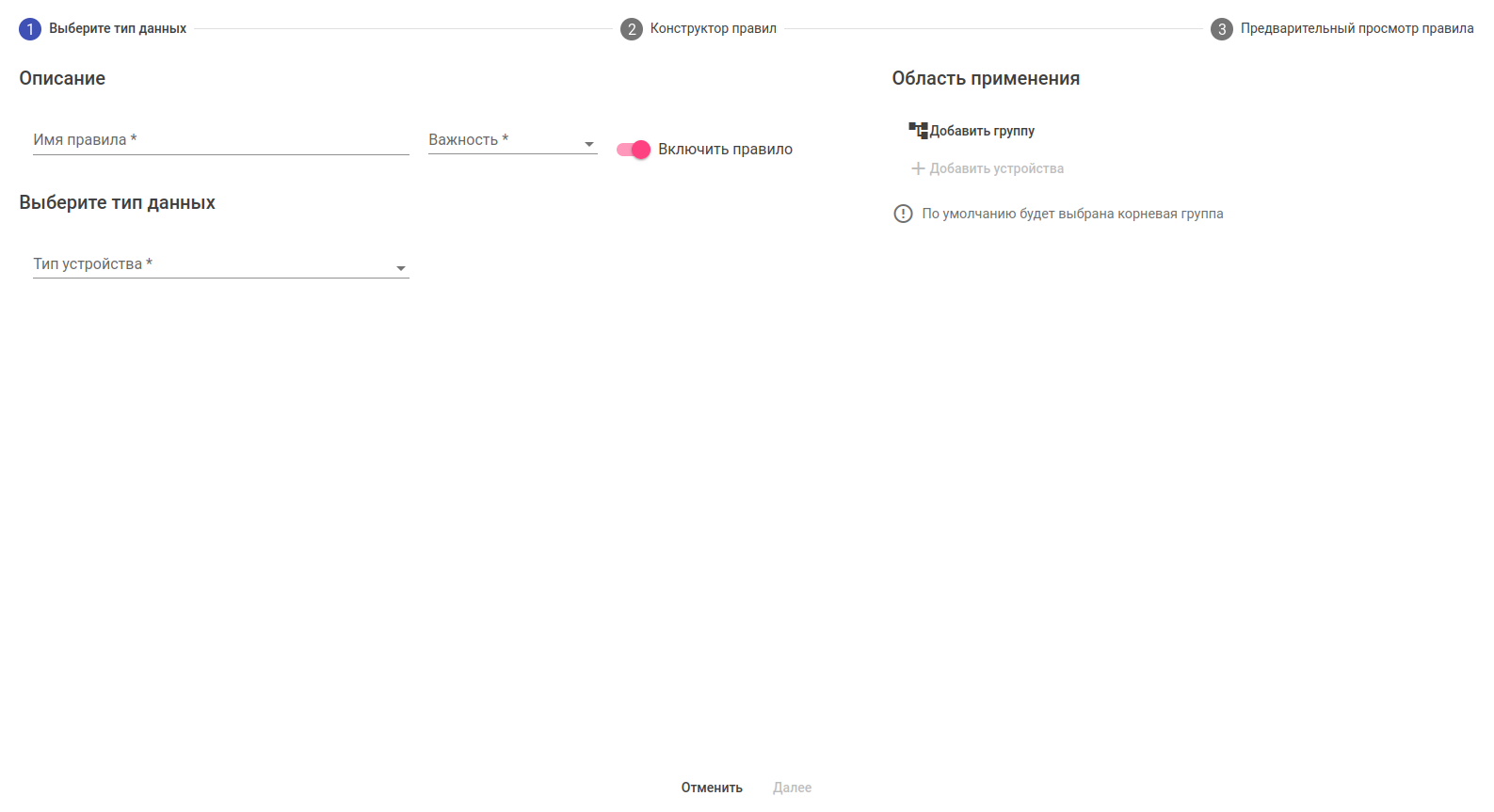Click the Добавить группу text button
The image size is (1494, 812).
[x=982, y=131]
